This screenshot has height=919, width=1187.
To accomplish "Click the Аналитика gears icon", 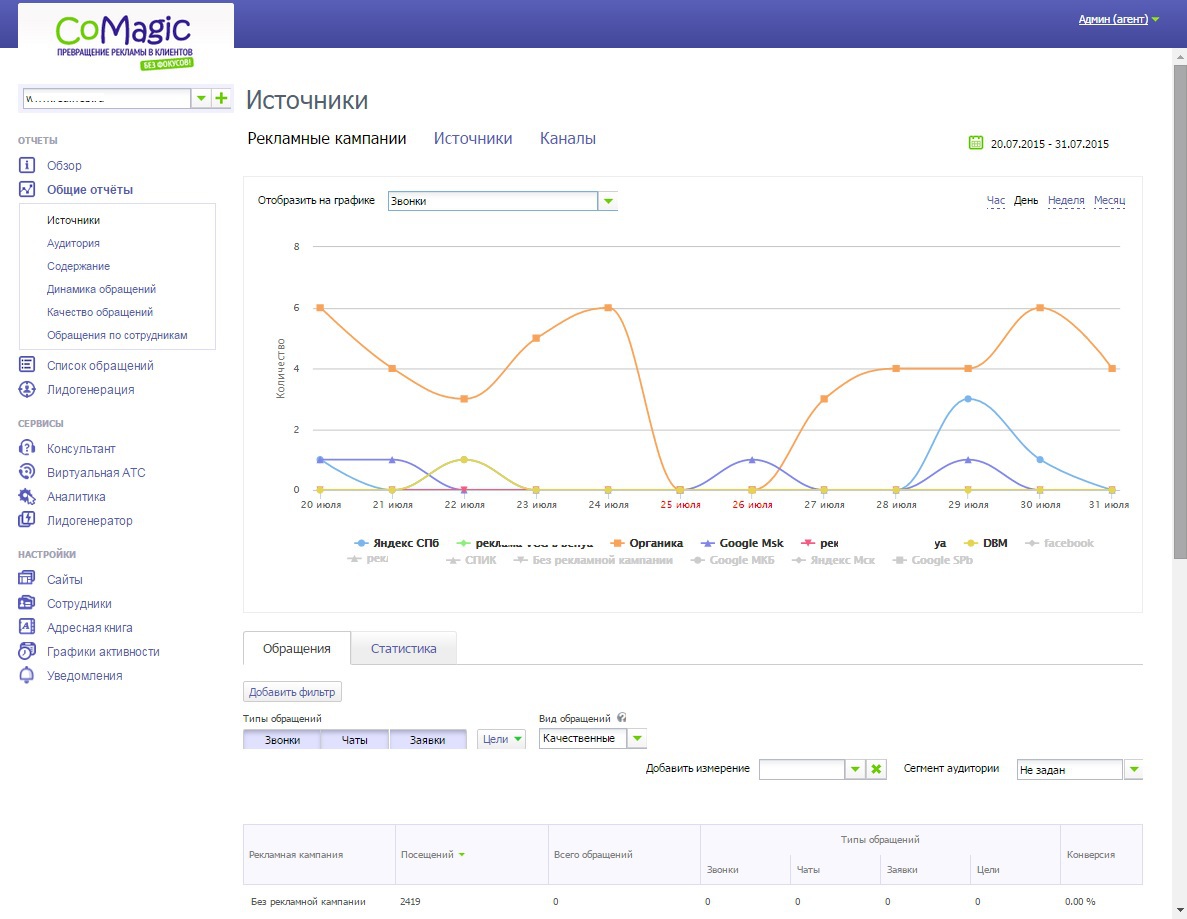I will click(x=26, y=497).
